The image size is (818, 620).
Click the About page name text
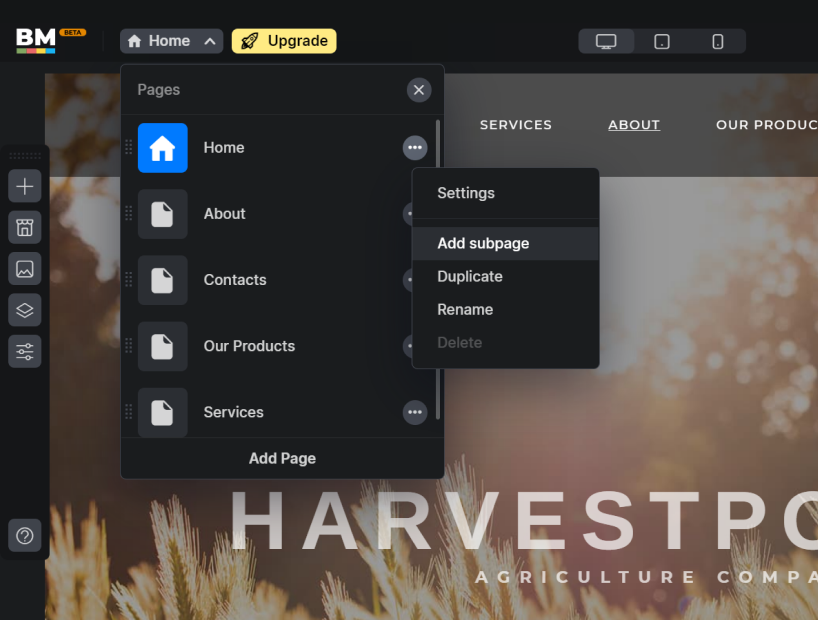pyautogui.click(x=224, y=214)
